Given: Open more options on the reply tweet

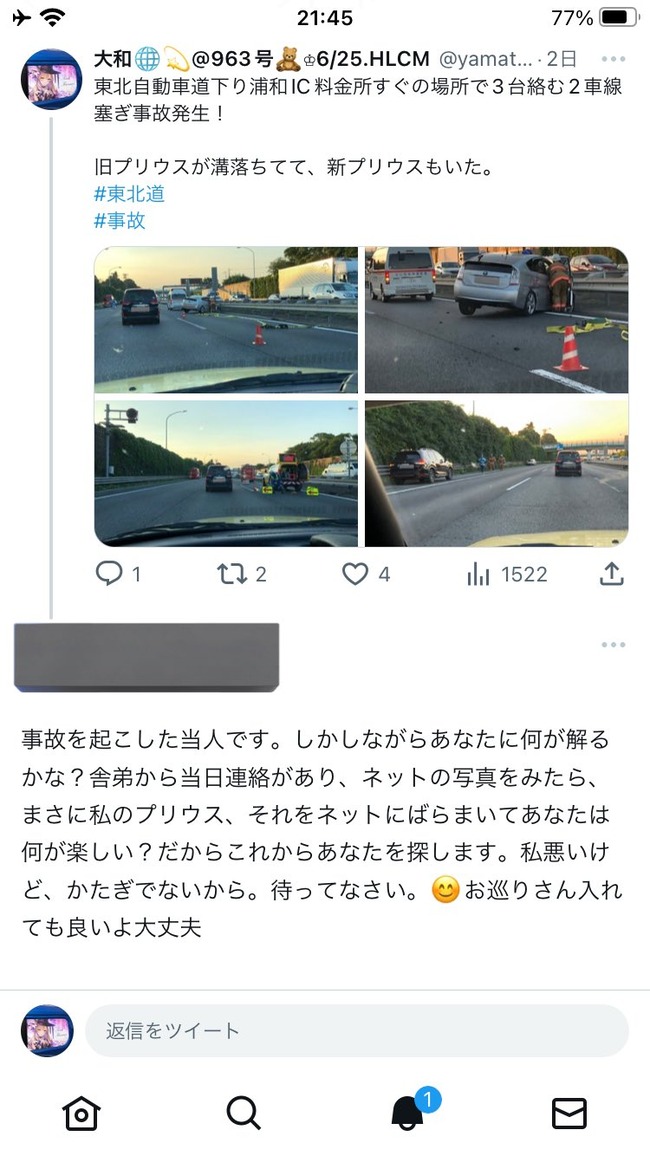Looking at the screenshot, I should point(613,644).
